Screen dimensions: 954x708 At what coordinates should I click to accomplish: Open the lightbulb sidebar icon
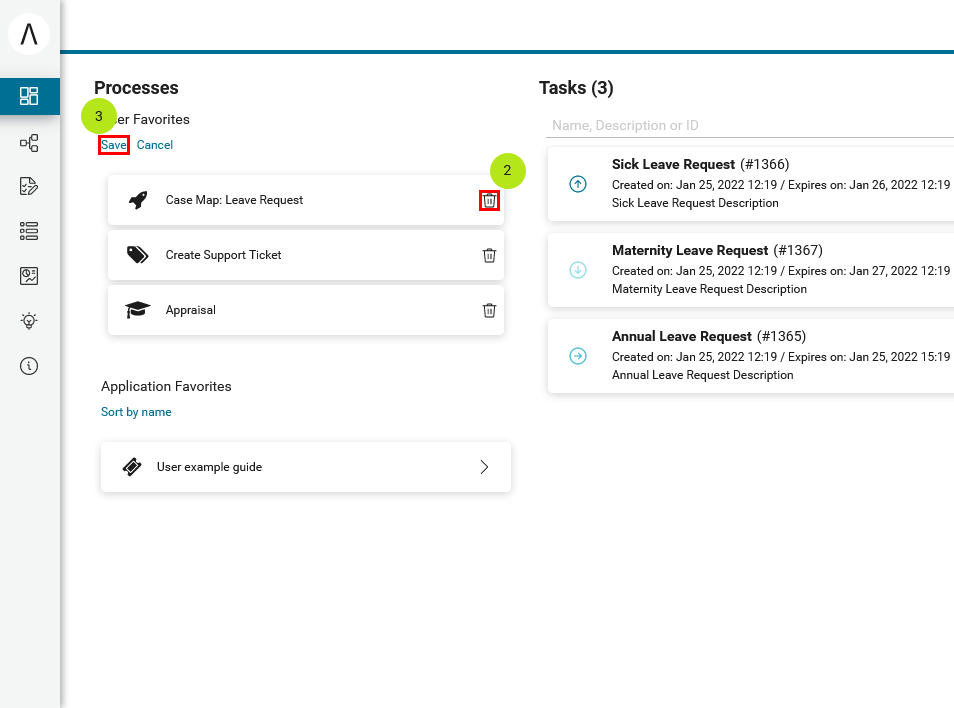click(29, 321)
